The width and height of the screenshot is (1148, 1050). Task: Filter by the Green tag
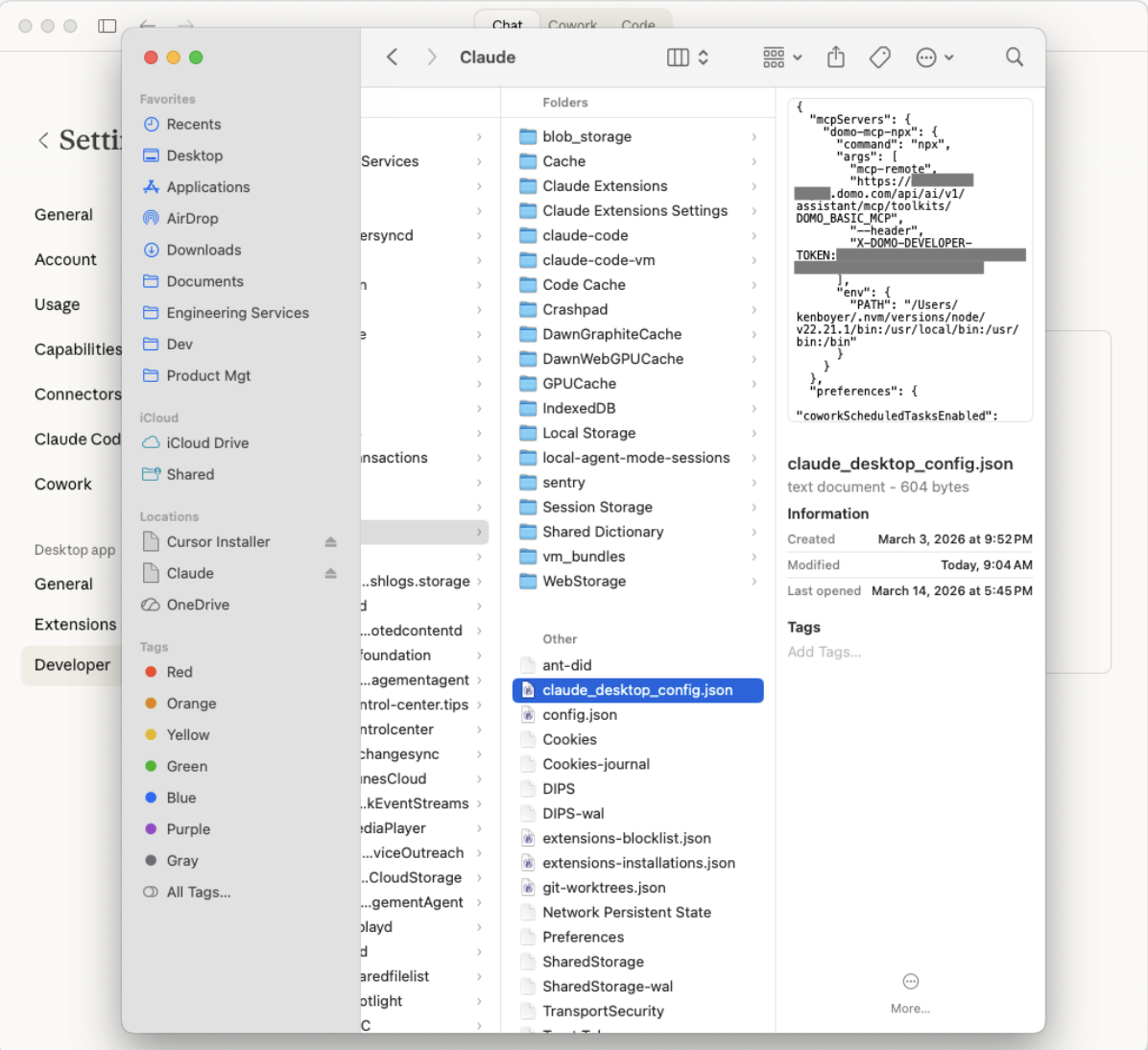click(x=187, y=768)
